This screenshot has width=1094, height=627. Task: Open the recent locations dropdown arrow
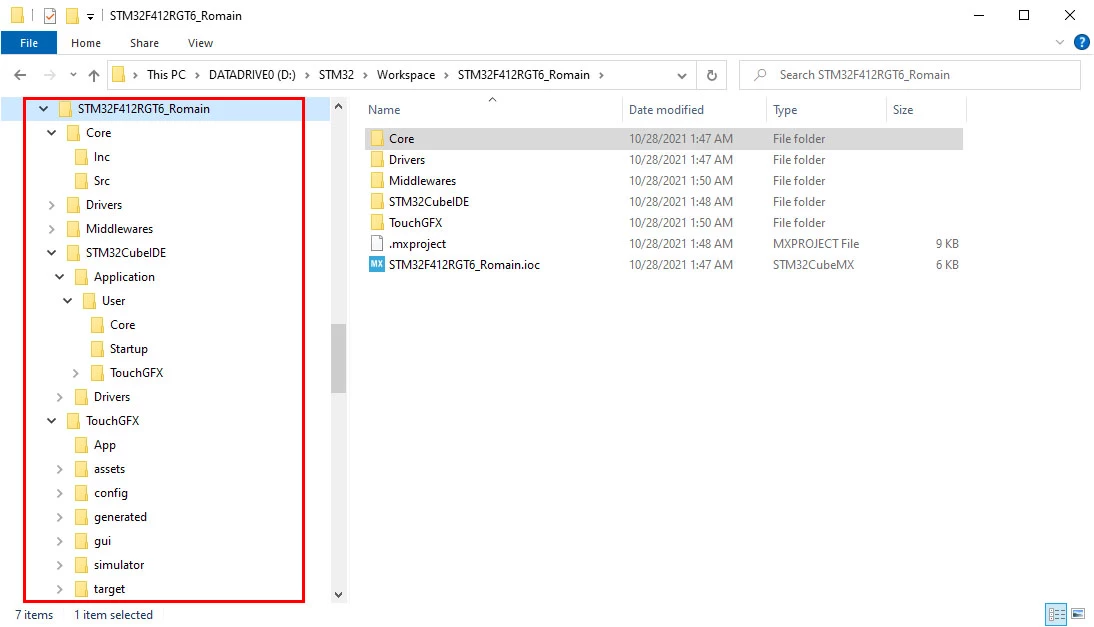click(x=73, y=75)
